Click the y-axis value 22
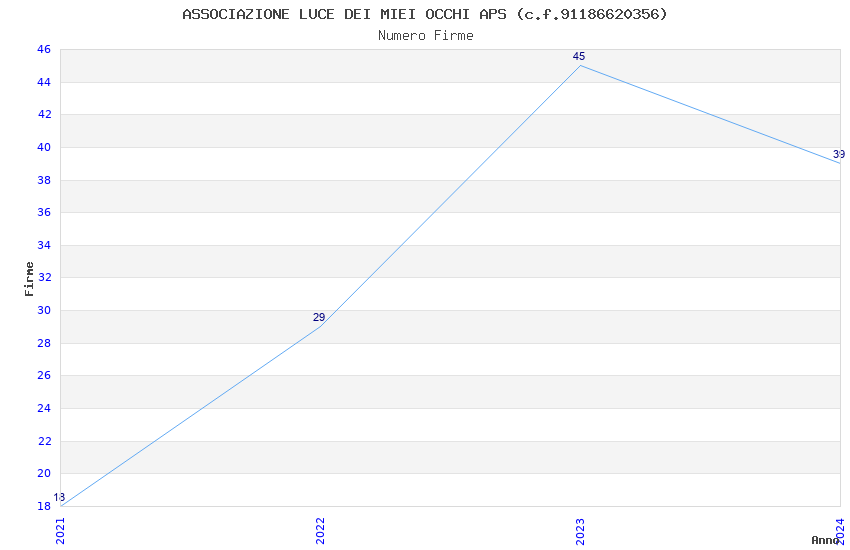Image resolution: width=850 pixels, height=550 pixels. (44, 442)
